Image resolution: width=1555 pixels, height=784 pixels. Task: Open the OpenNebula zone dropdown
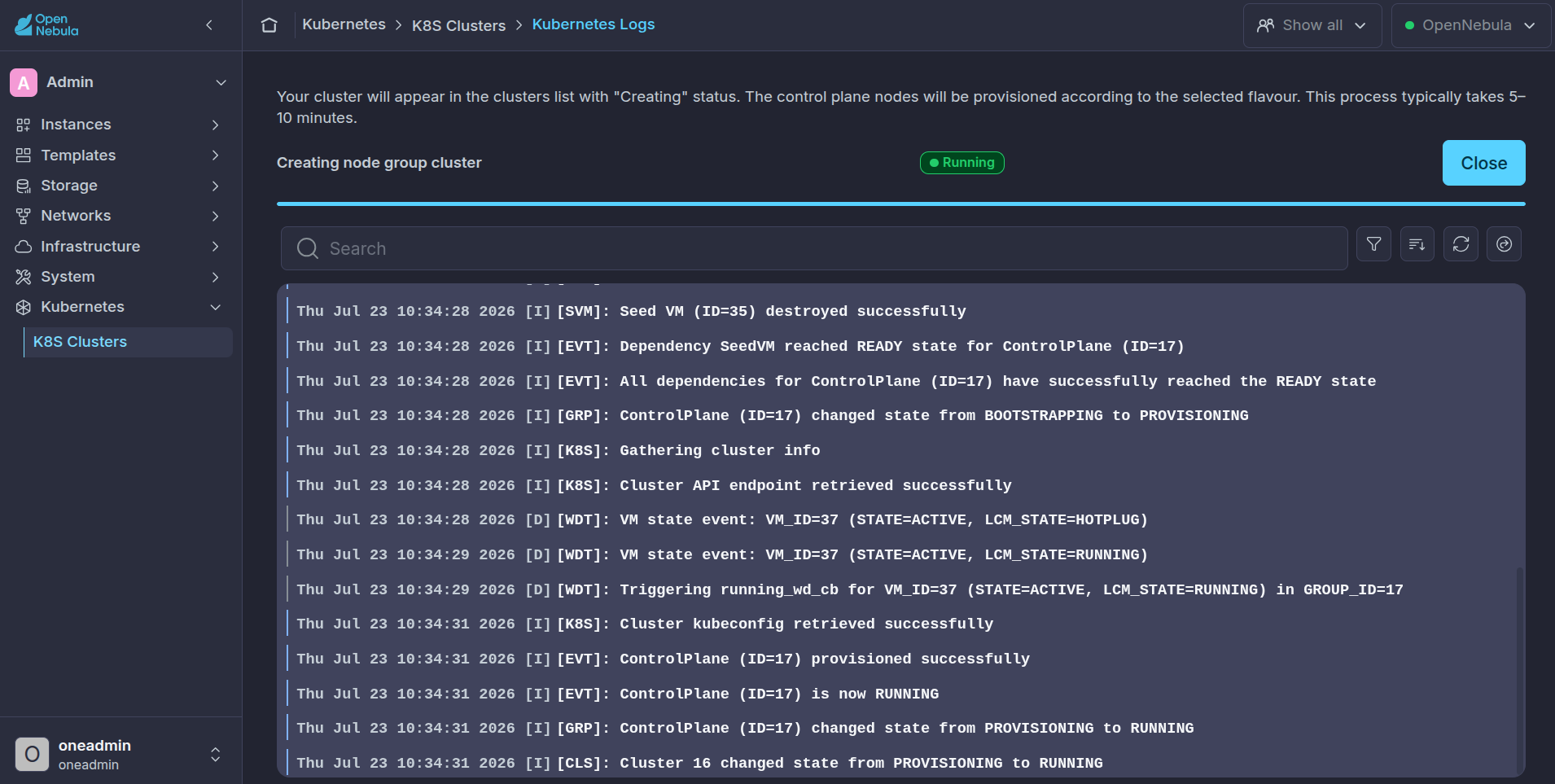[1470, 25]
